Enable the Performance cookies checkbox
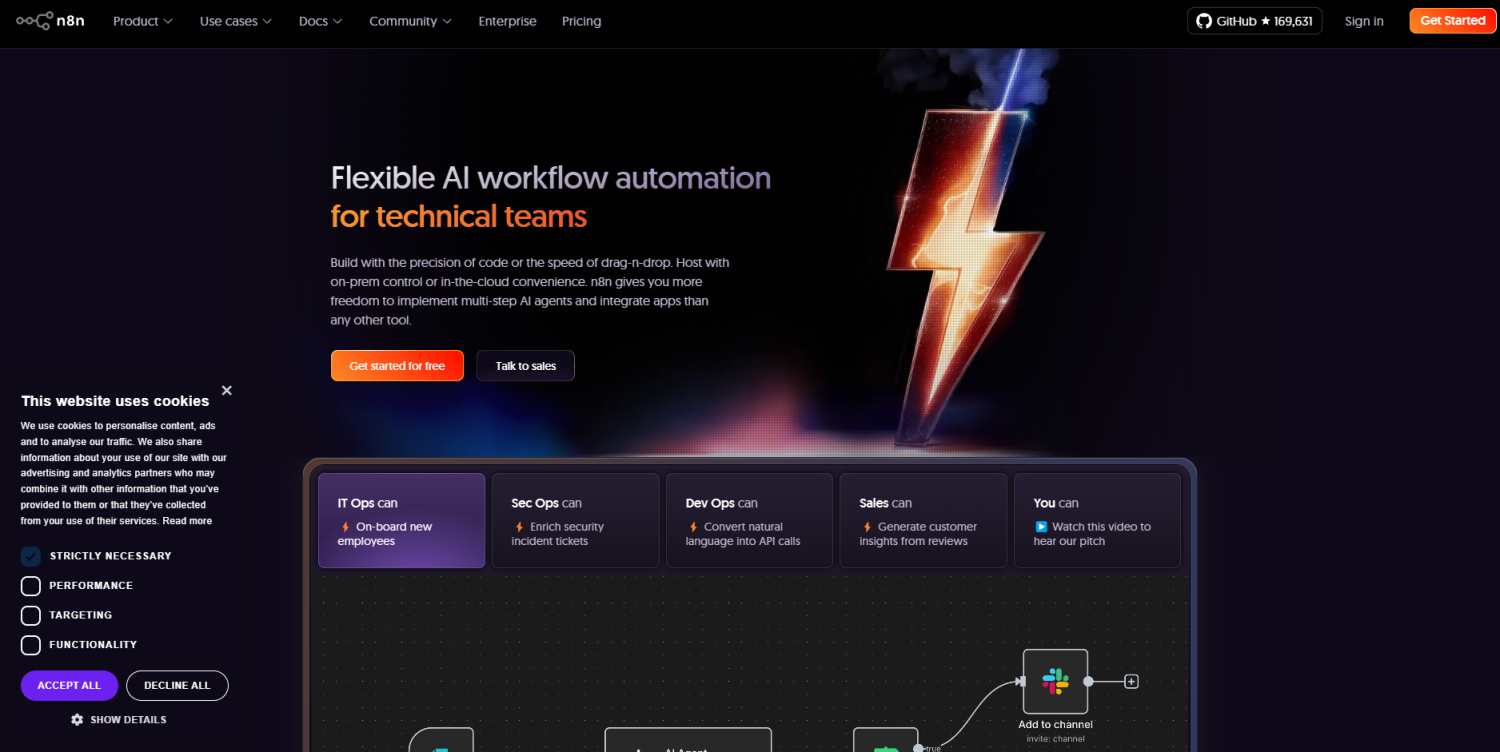1500x752 pixels. 31,586
